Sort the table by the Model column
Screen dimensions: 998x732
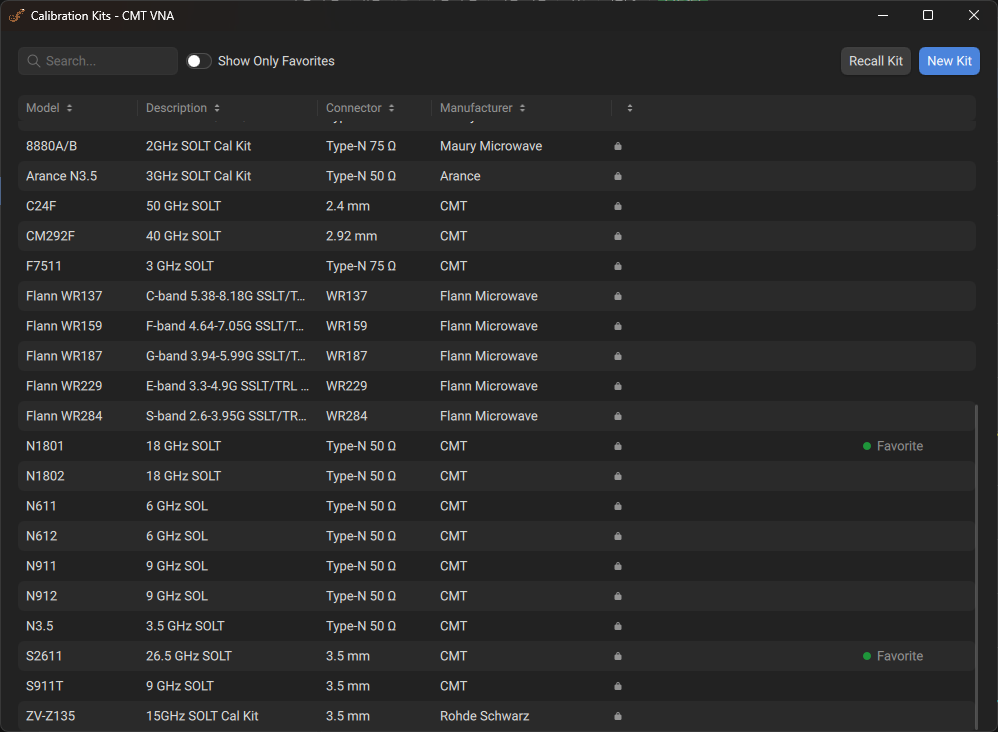click(49, 108)
